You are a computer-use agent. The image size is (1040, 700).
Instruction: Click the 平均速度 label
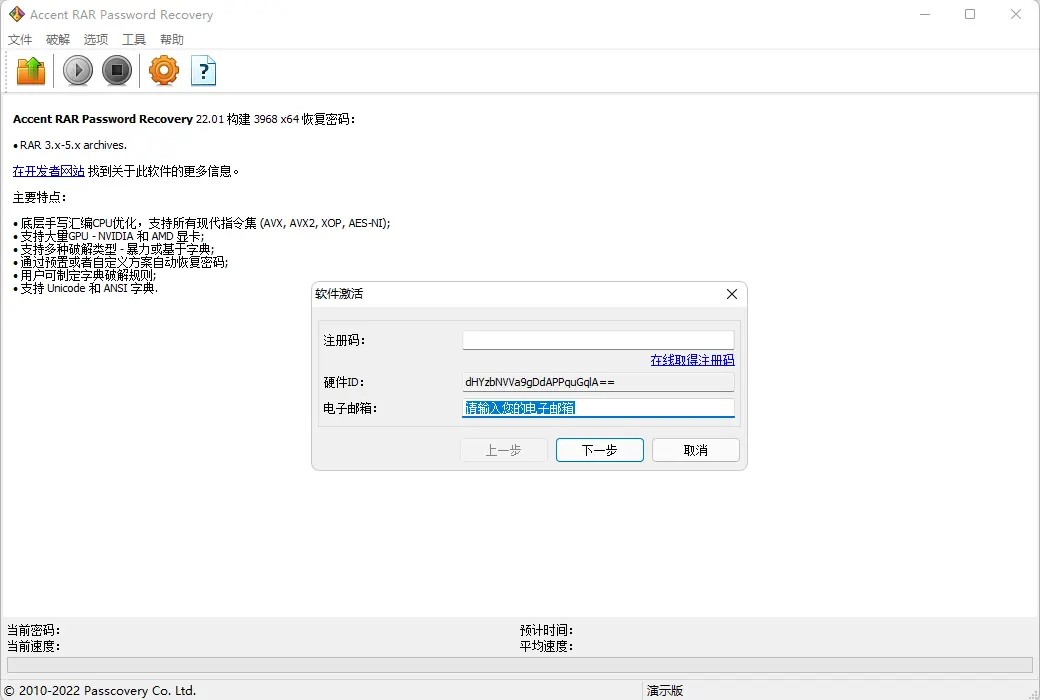(546, 646)
